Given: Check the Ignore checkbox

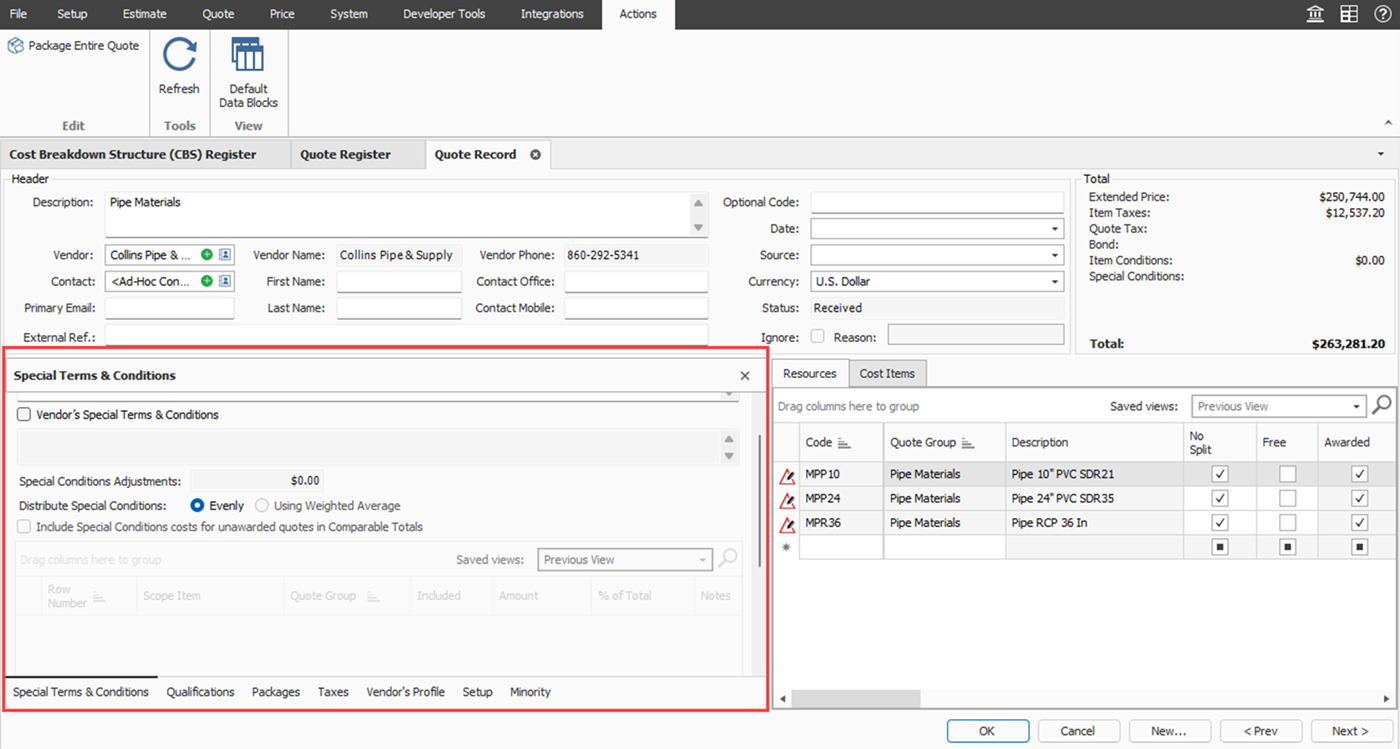Looking at the screenshot, I should (818, 337).
